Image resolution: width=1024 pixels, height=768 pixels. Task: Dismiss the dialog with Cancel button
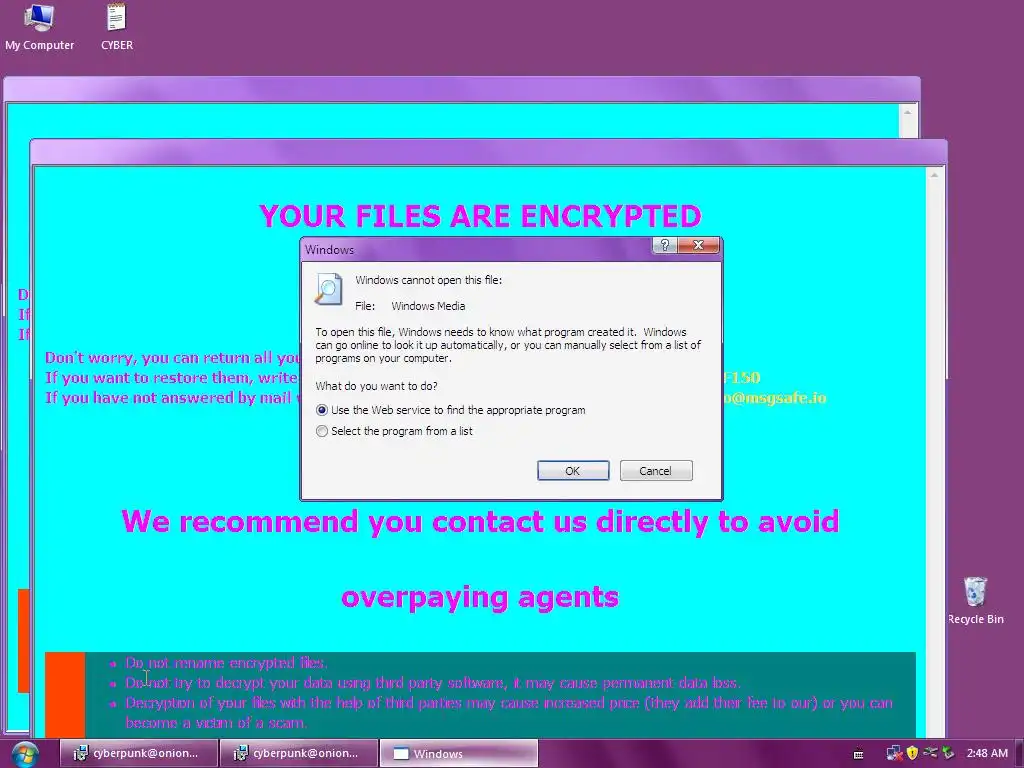pos(656,471)
